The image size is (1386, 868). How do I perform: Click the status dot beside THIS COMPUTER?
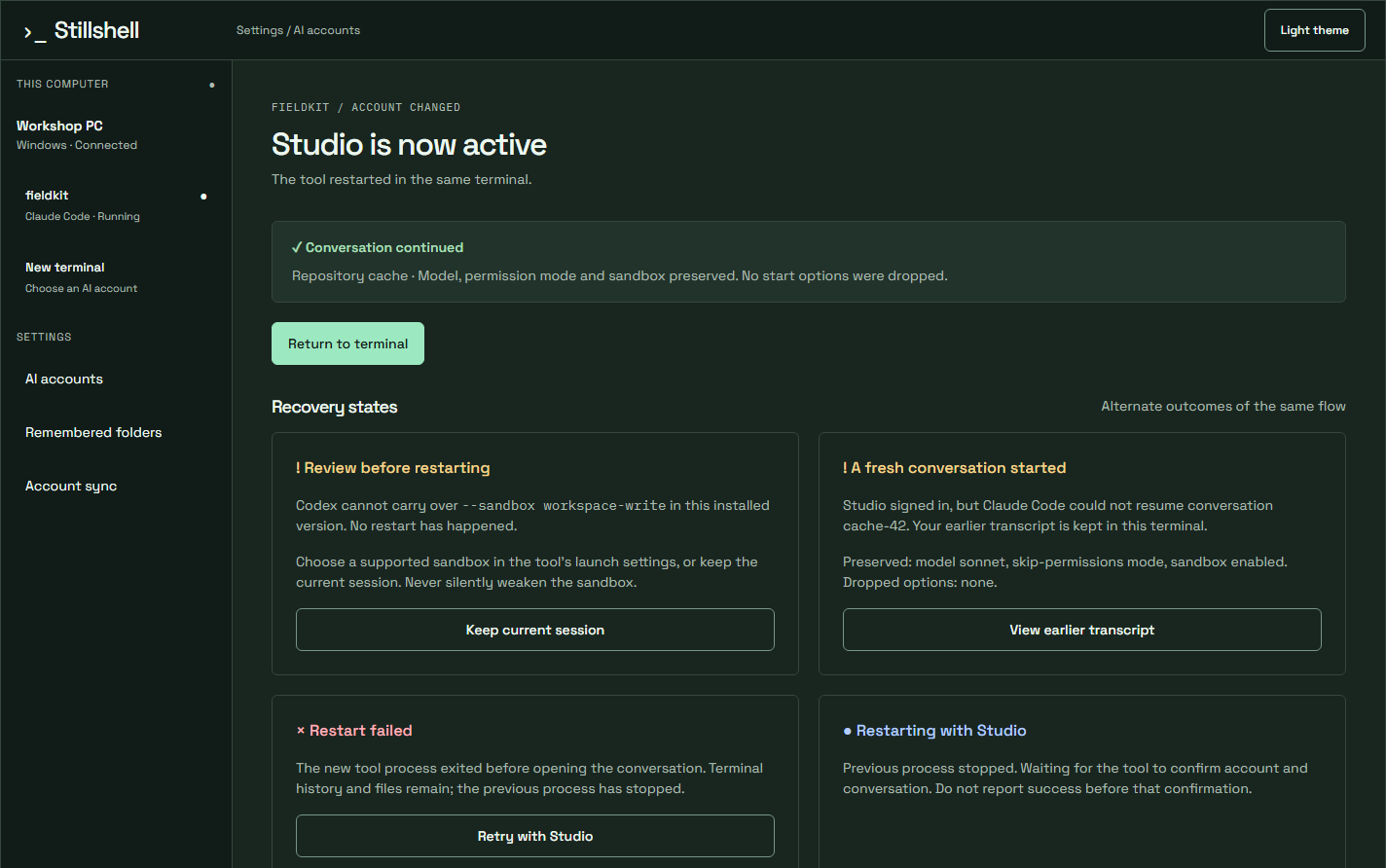click(x=212, y=85)
